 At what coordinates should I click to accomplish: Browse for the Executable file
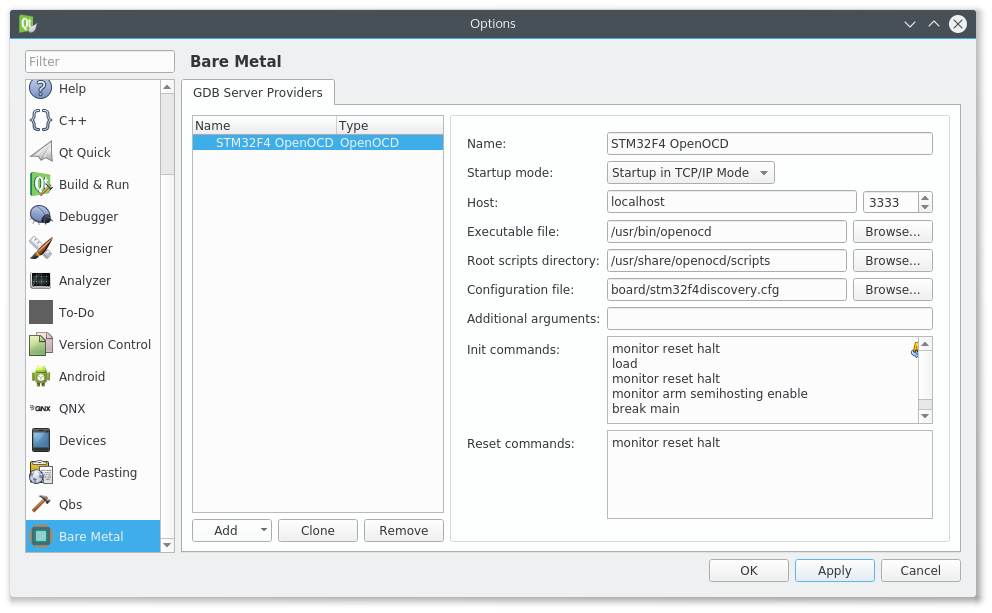coord(893,232)
